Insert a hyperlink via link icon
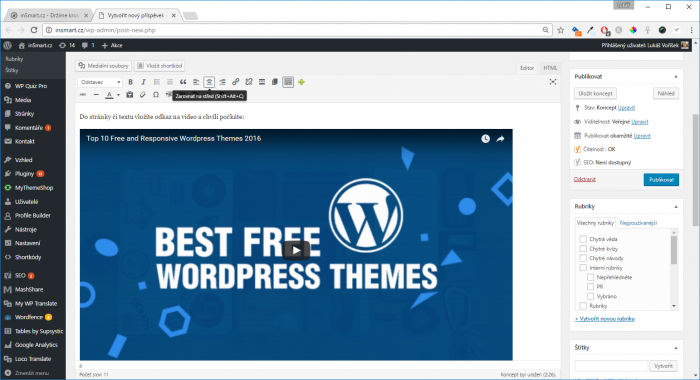The height and width of the screenshot is (380, 700). pos(235,82)
